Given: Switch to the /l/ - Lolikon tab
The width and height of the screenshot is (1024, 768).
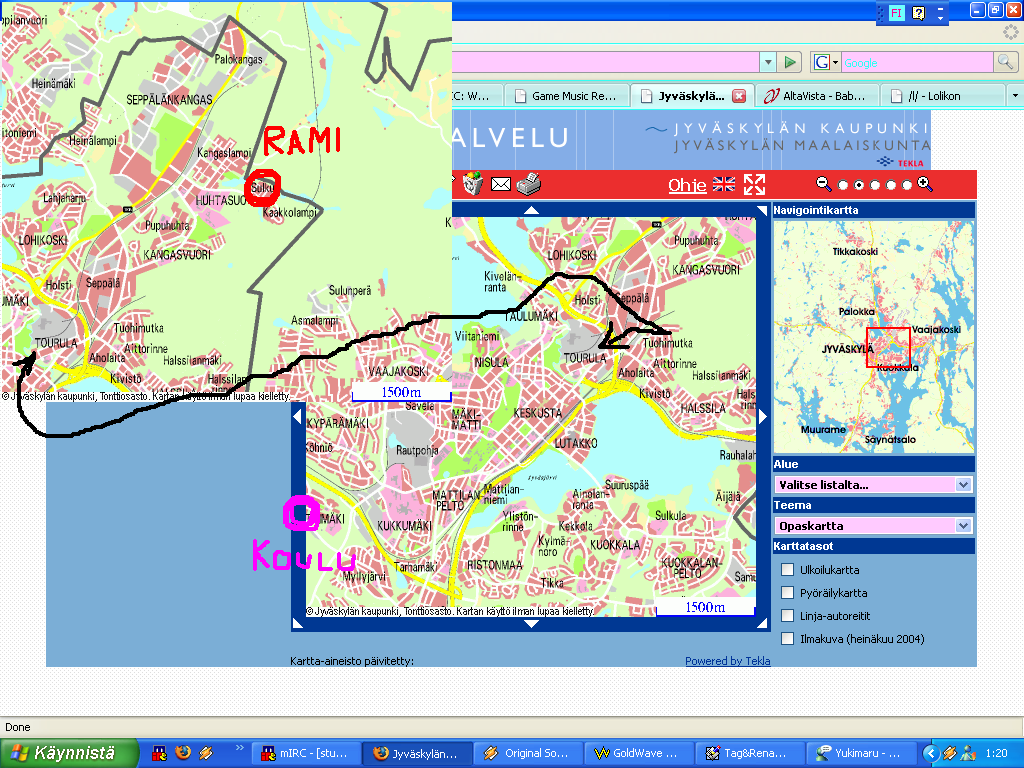Looking at the screenshot, I should [x=941, y=96].
